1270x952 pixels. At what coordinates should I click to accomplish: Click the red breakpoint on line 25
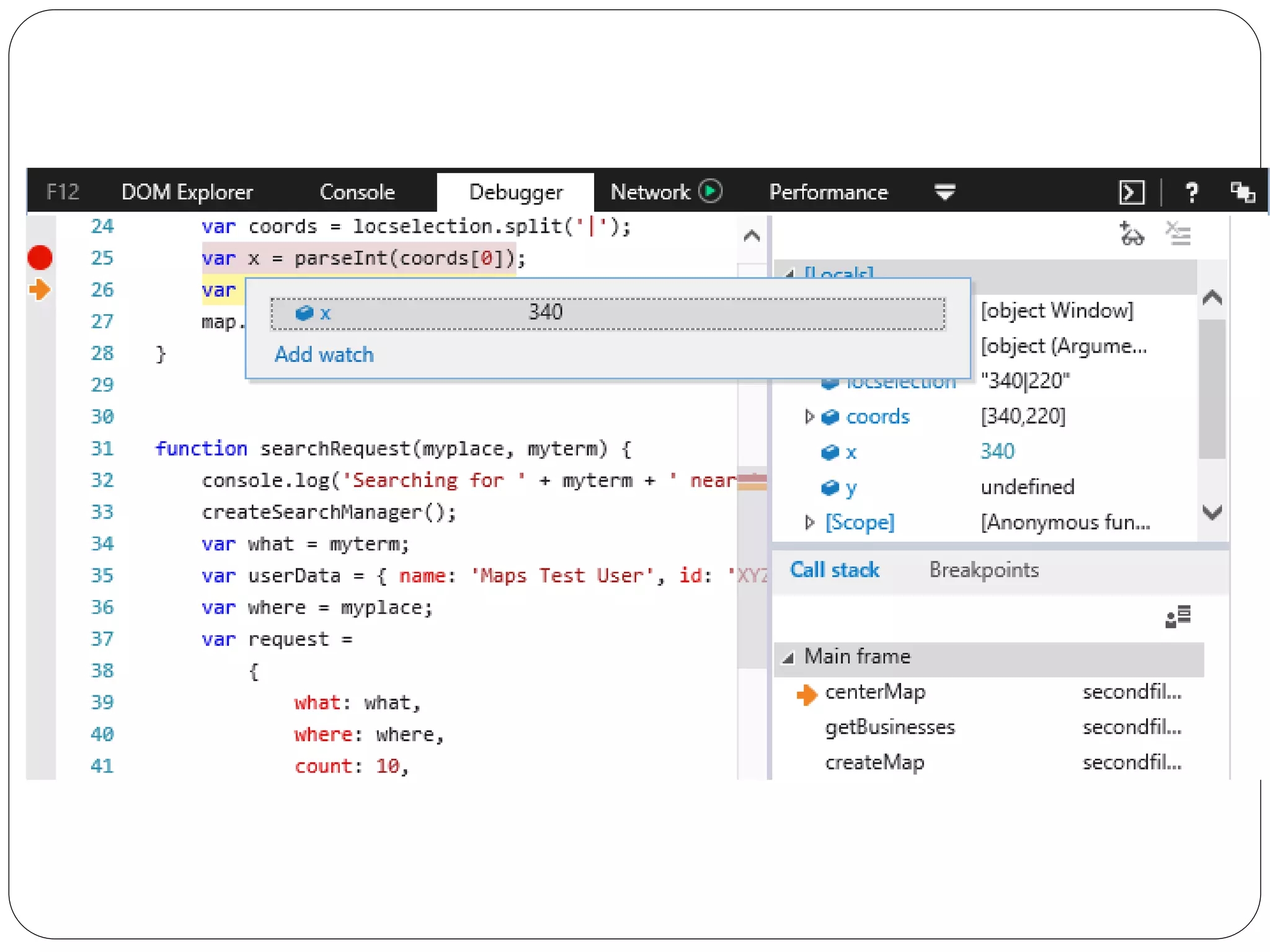tap(40, 258)
